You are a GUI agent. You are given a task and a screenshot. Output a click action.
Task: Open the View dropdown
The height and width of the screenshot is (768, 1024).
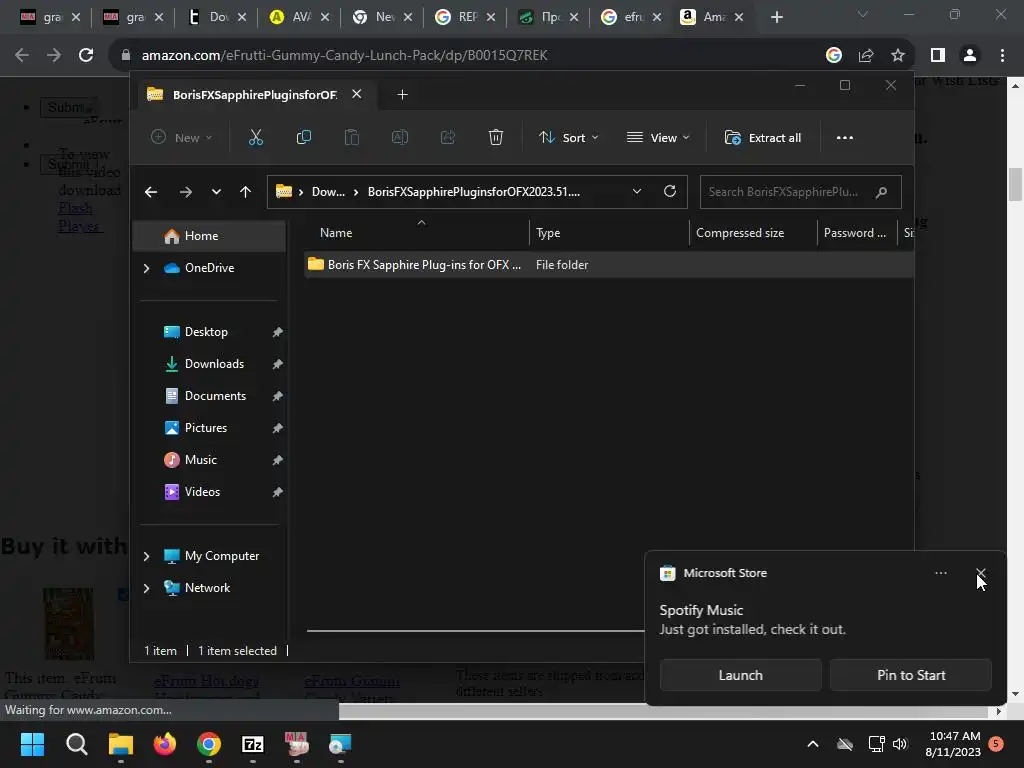(x=658, y=137)
